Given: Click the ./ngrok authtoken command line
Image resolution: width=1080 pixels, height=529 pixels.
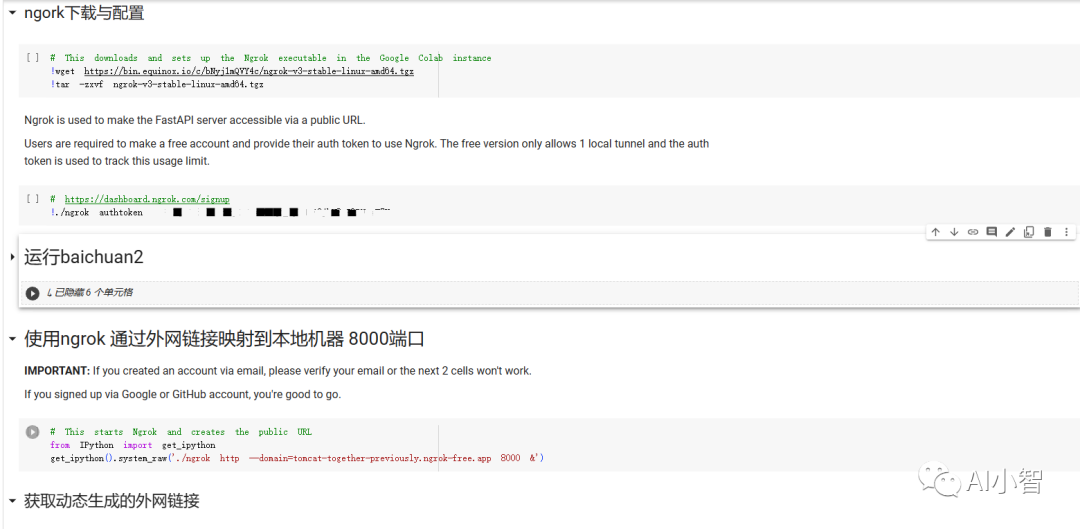Looking at the screenshot, I should point(220,212).
